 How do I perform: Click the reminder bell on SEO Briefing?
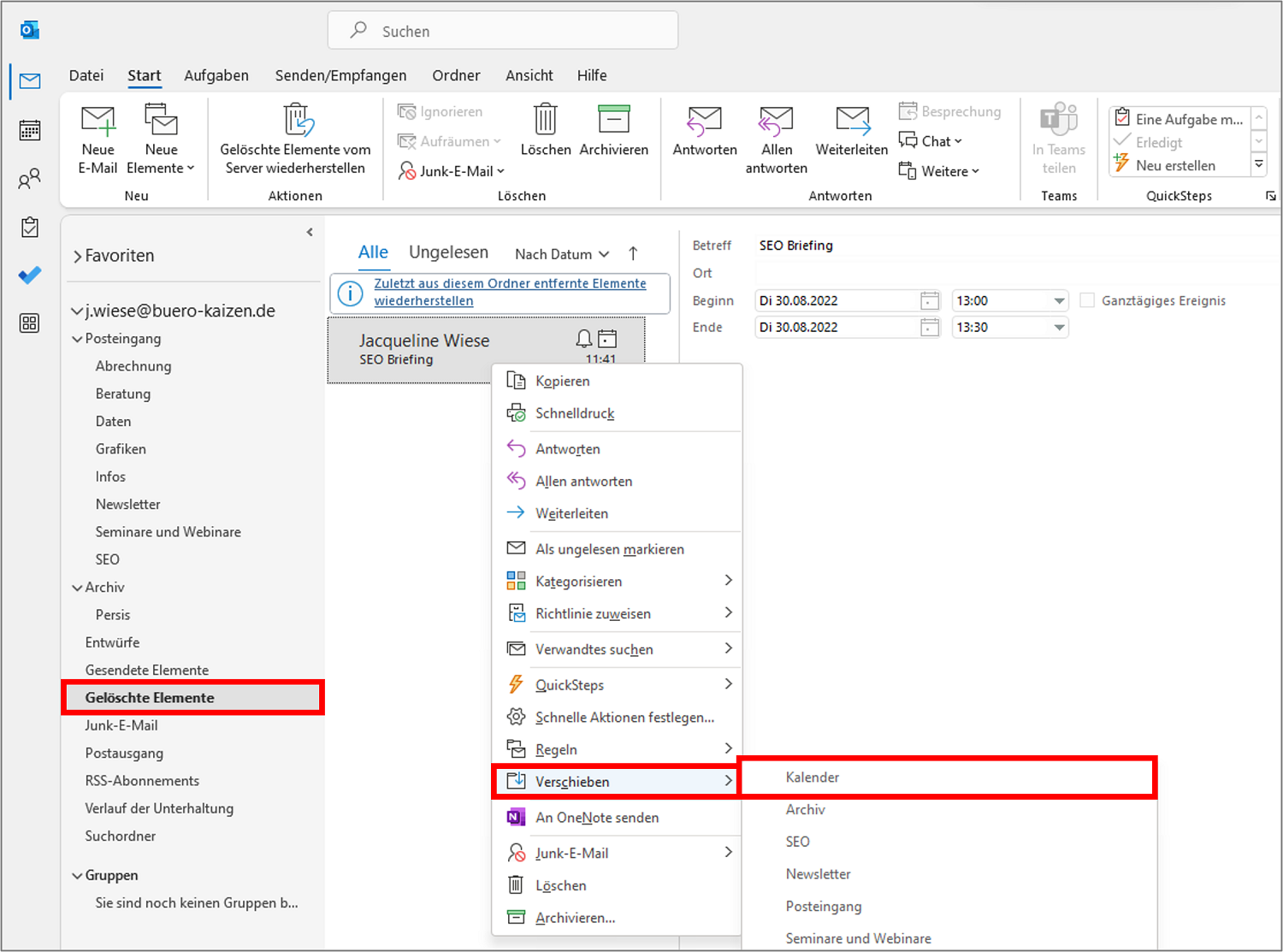584,339
